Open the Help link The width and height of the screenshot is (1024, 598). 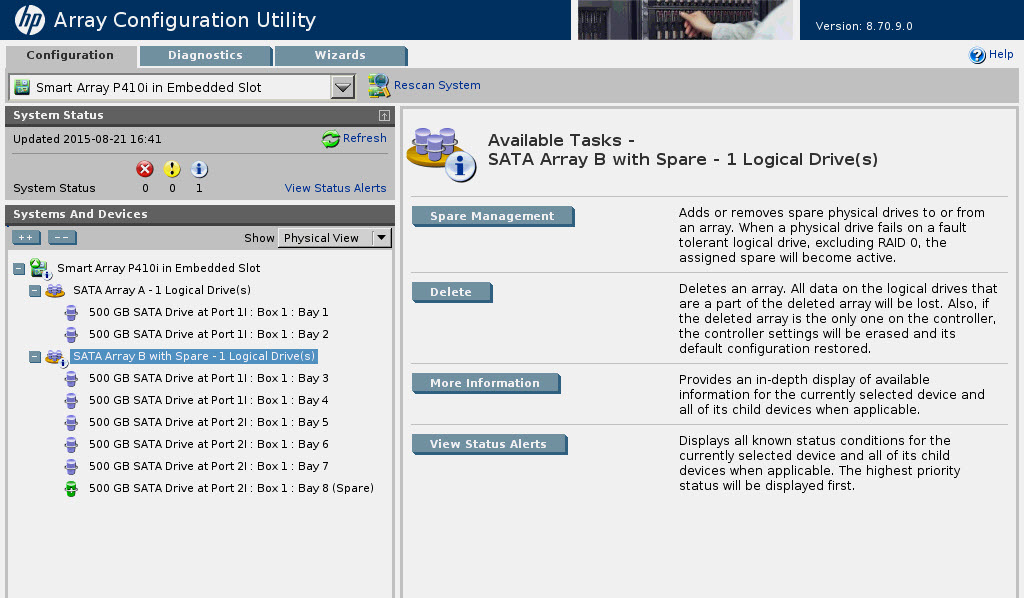pos(1000,55)
